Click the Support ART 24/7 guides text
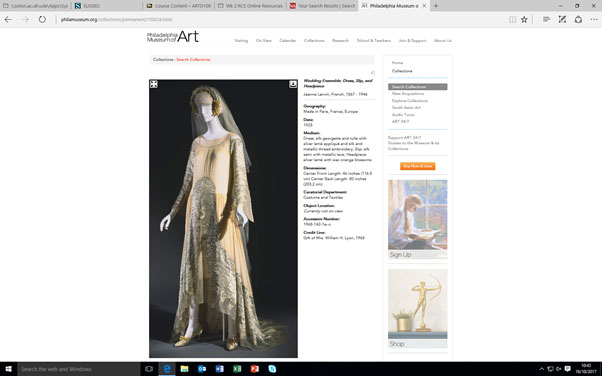The width and height of the screenshot is (602, 376). pyautogui.click(x=413, y=143)
